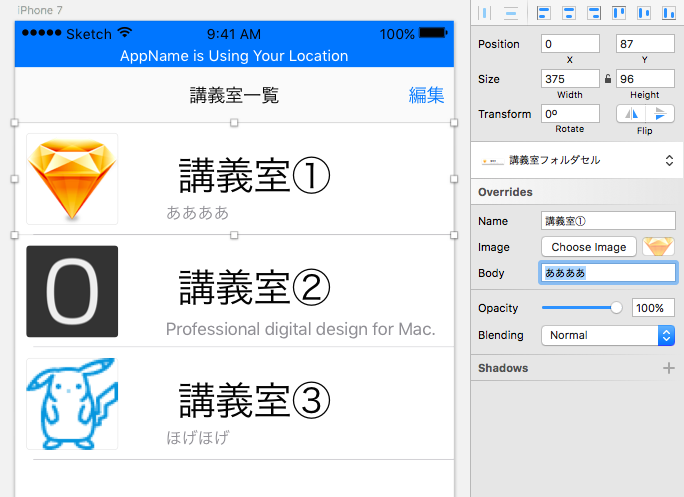The width and height of the screenshot is (684, 497).
Task: Click the Name override field
Action: pyautogui.click(x=608, y=221)
